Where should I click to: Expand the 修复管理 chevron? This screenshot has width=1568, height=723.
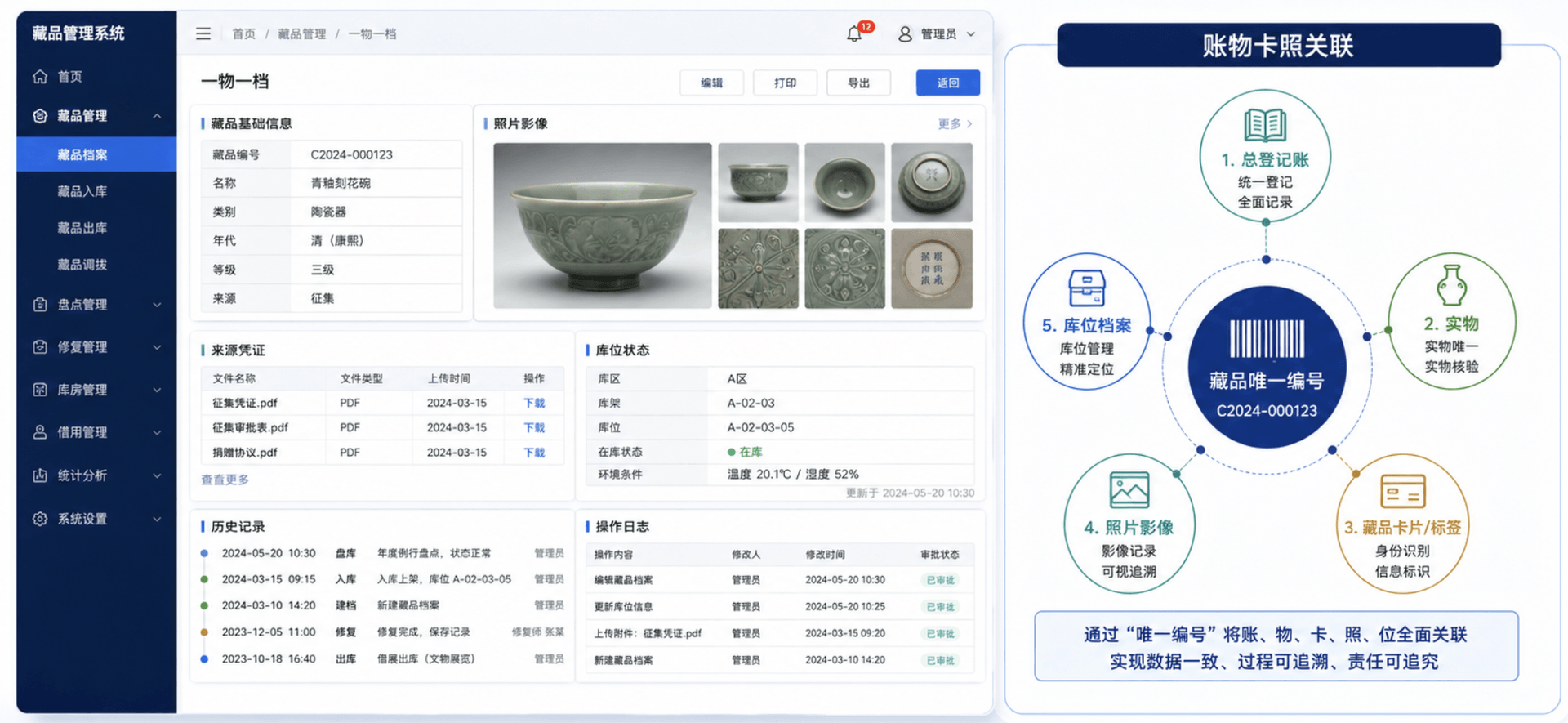(x=157, y=347)
